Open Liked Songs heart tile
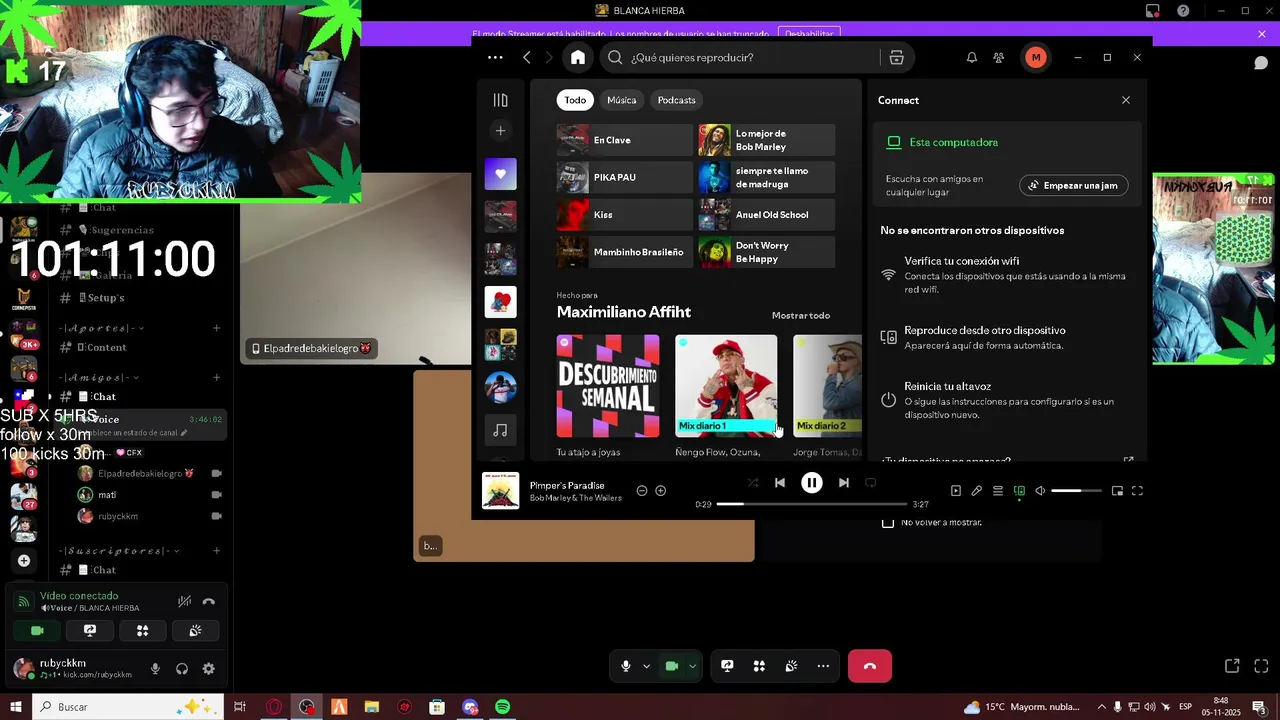 [x=501, y=174]
